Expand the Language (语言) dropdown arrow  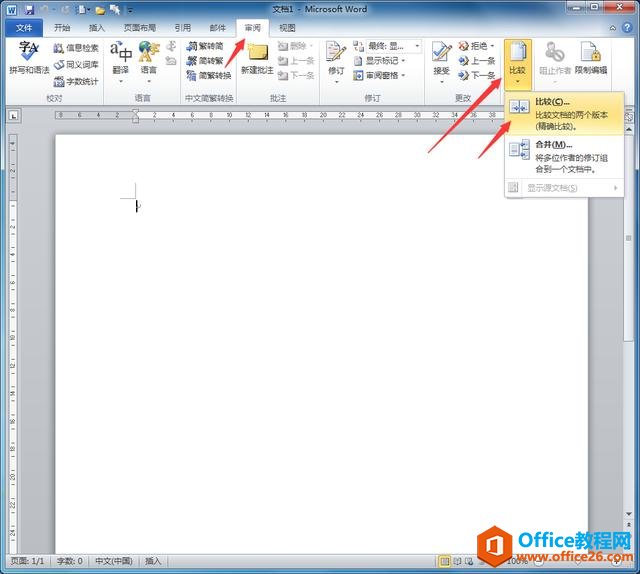click(x=149, y=81)
